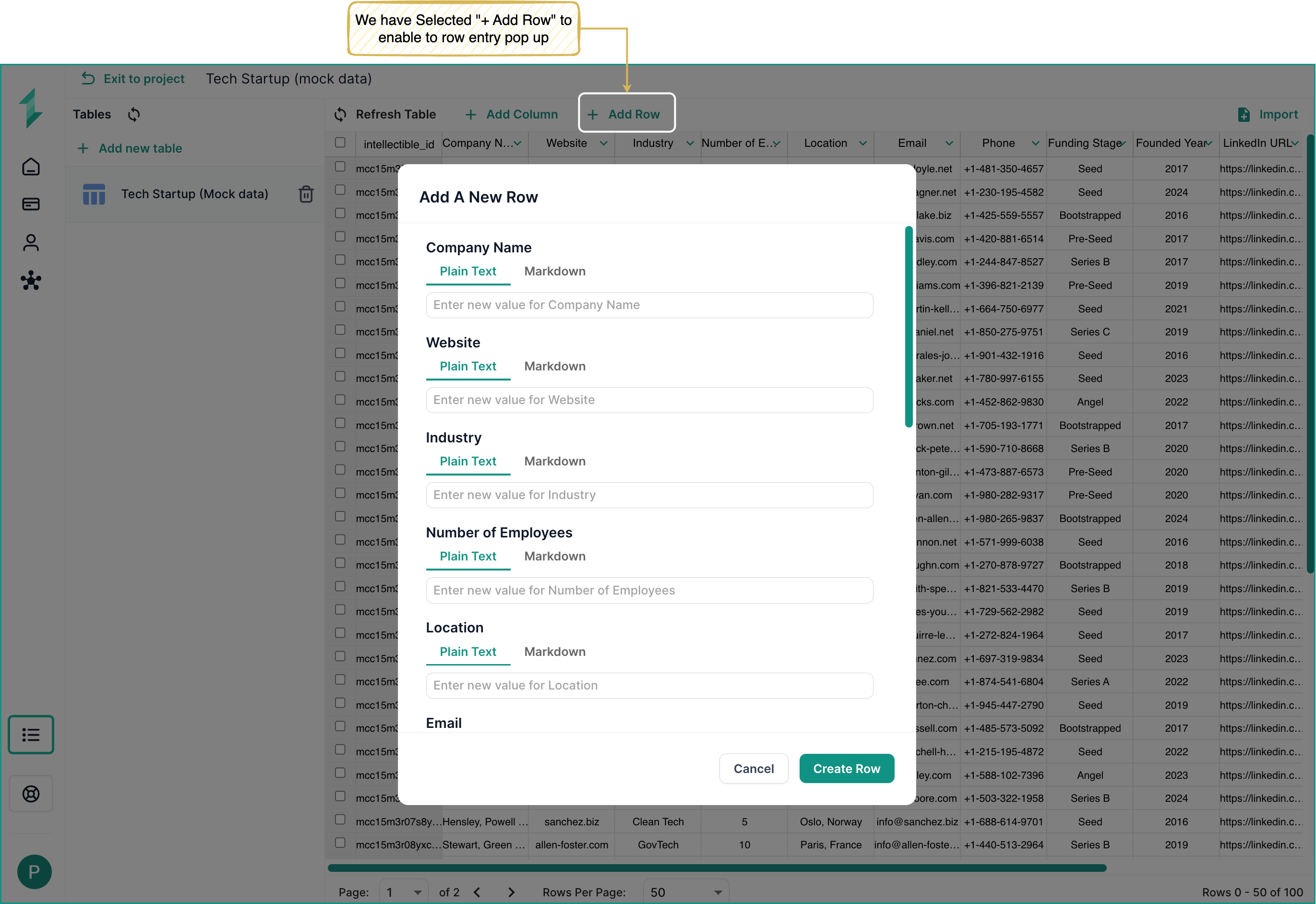Screen dimensions: 1316x904
Task: Click the Tables refresh sync icon
Action: pos(134,114)
